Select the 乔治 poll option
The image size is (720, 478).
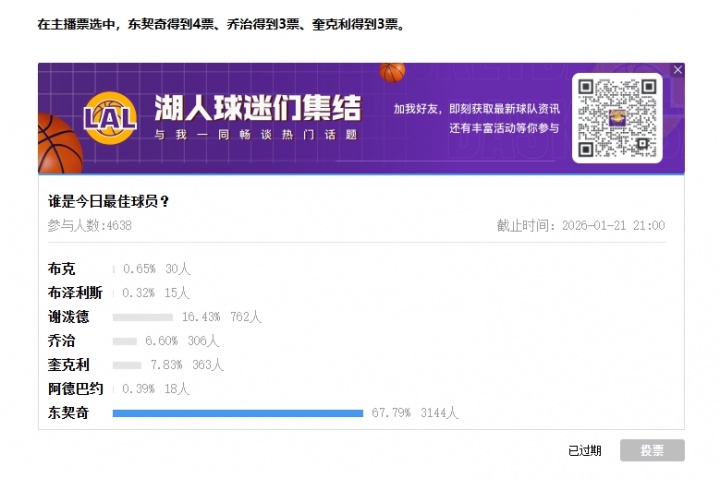click(x=61, y=341)
